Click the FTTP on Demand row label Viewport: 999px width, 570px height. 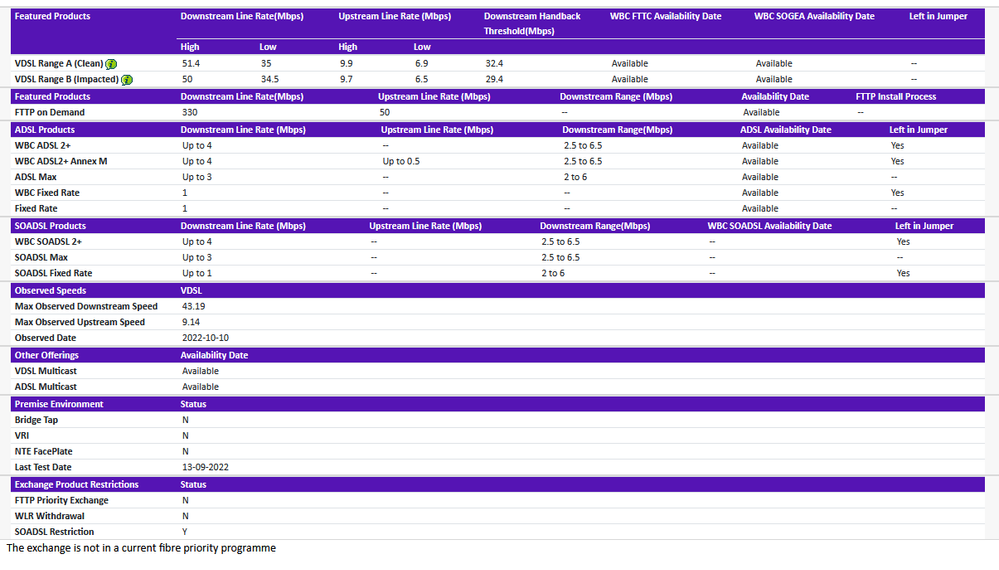(50, 113)
